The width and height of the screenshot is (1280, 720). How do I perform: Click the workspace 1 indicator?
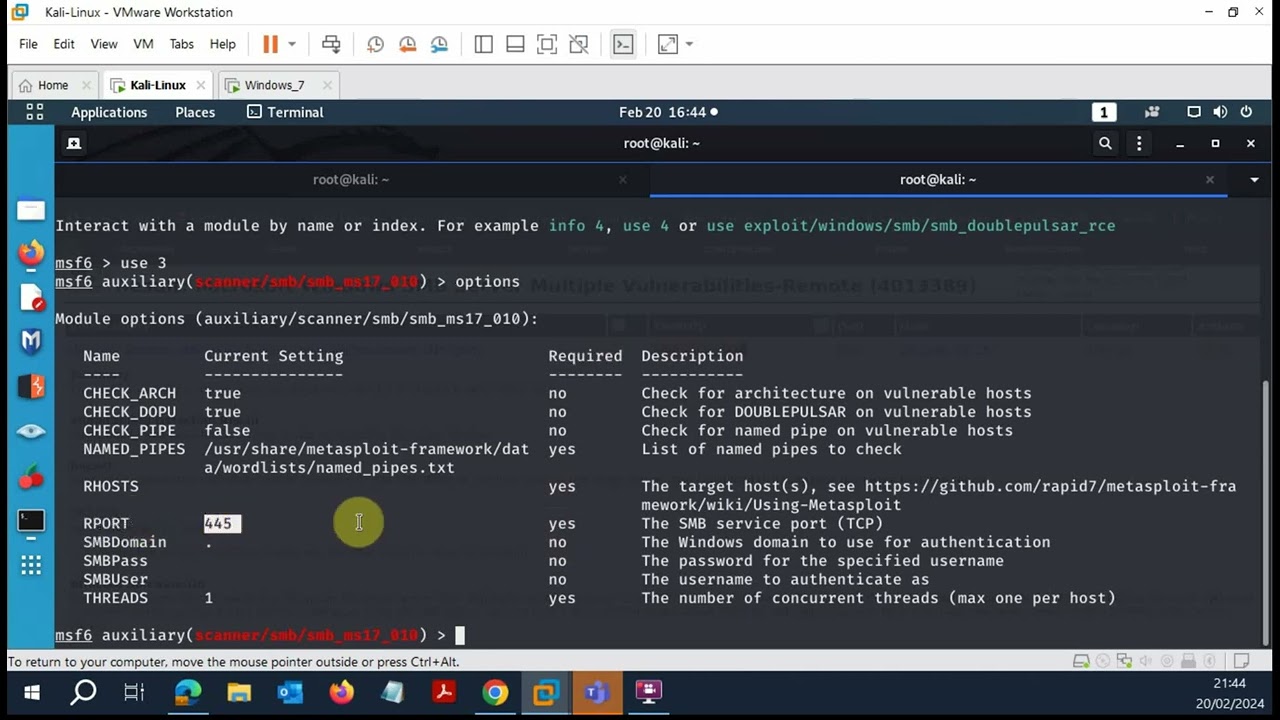tap(1104, 112)
